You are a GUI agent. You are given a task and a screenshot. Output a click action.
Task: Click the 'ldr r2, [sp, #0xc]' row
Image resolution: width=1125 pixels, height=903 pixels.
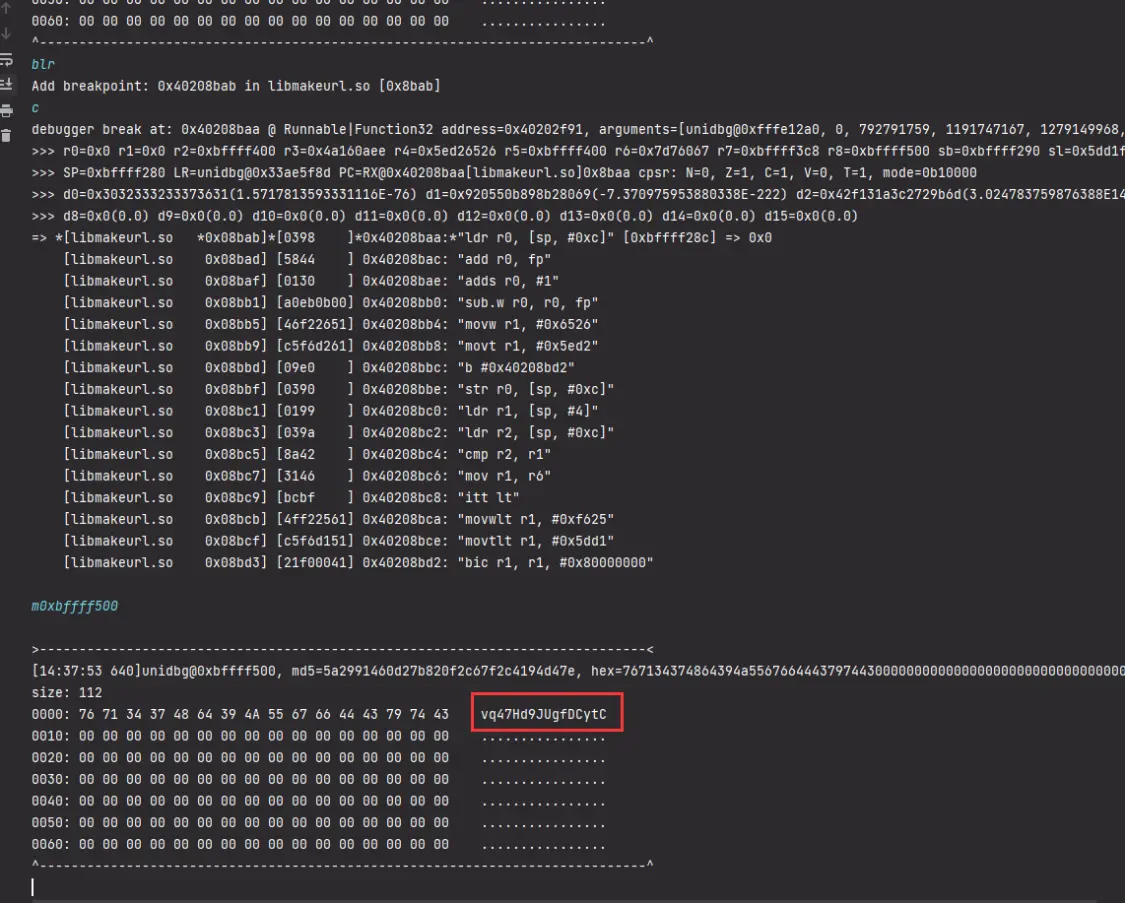tap(339, 432)
